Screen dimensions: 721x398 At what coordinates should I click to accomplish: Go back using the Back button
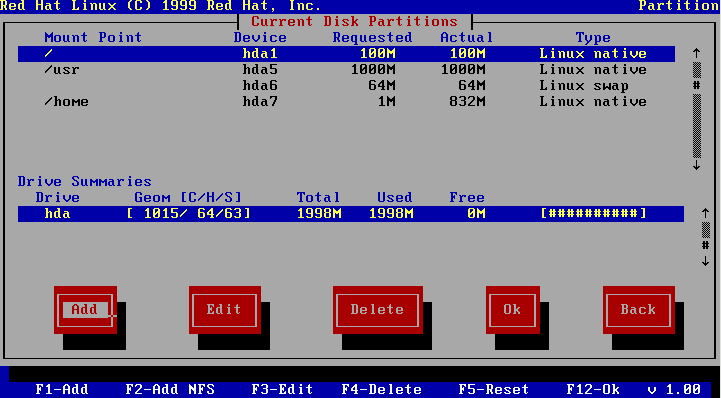(639, 310)
